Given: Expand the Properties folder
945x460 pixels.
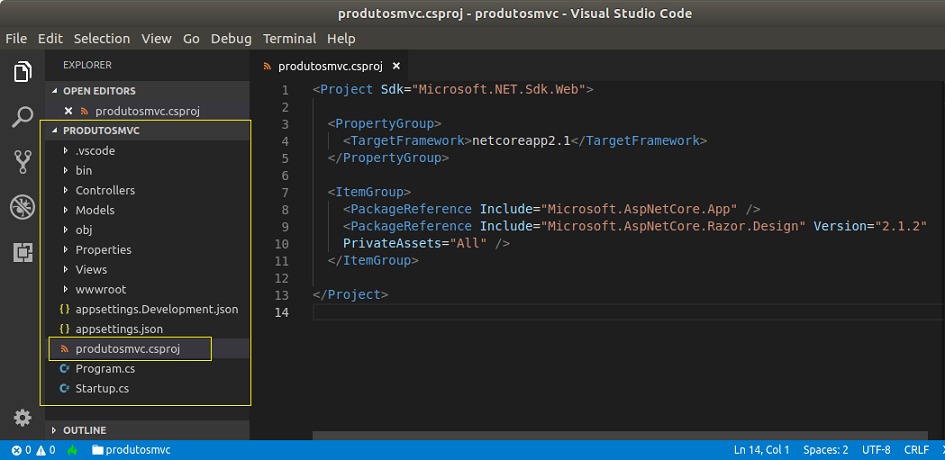Looking at the screenshot, I should click(x=66, y=250).
